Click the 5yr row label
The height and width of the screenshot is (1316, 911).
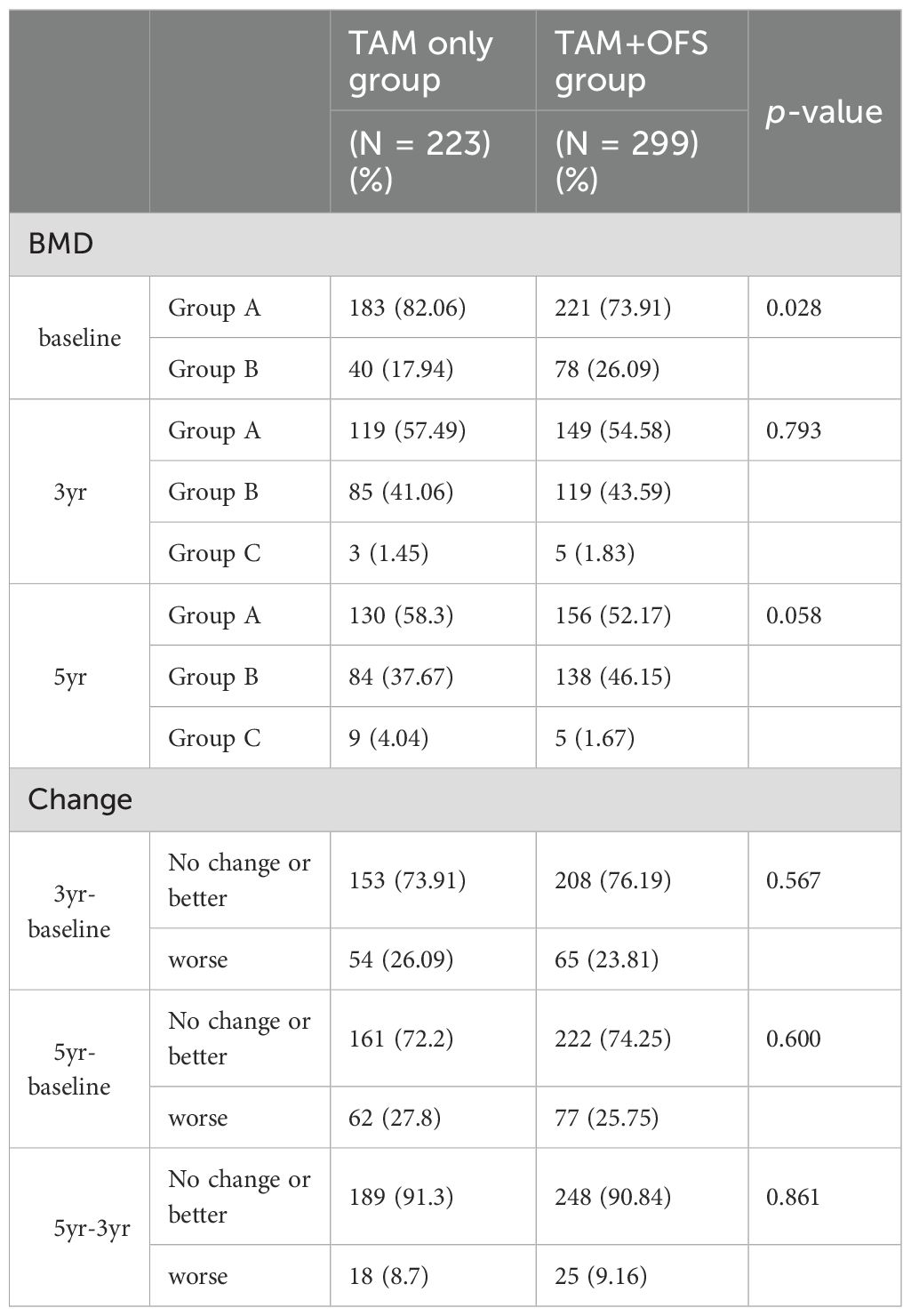[x=70, y=677]
